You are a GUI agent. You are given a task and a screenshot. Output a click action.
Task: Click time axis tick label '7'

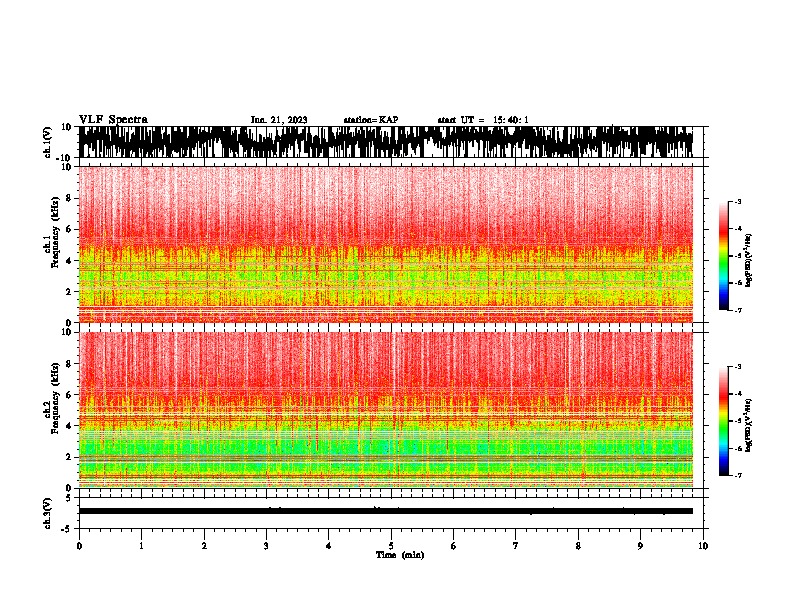[516, 546]
